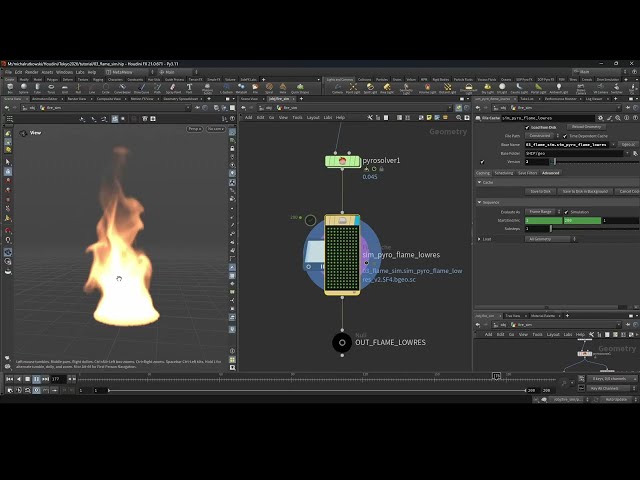Jump to first frame in playbar
The height and width of the screenshot is (480, 640).
point(9,379)
